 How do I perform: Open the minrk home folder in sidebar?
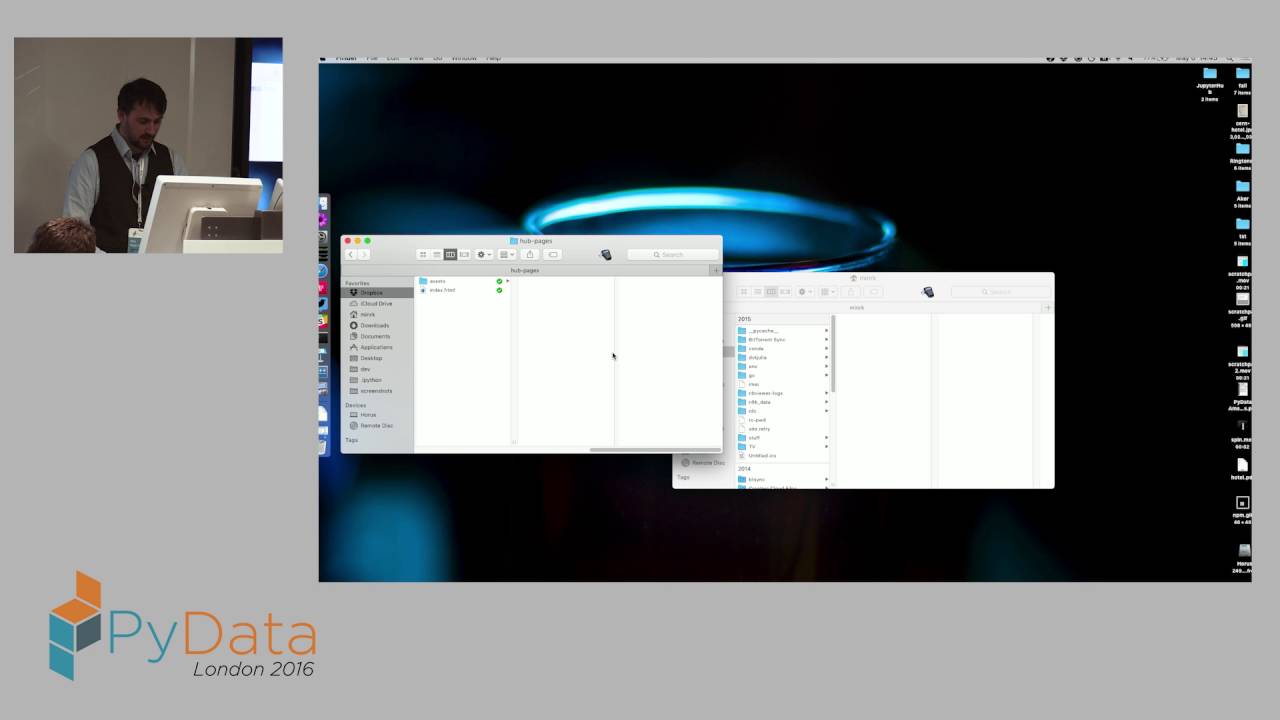coord(378,315)
